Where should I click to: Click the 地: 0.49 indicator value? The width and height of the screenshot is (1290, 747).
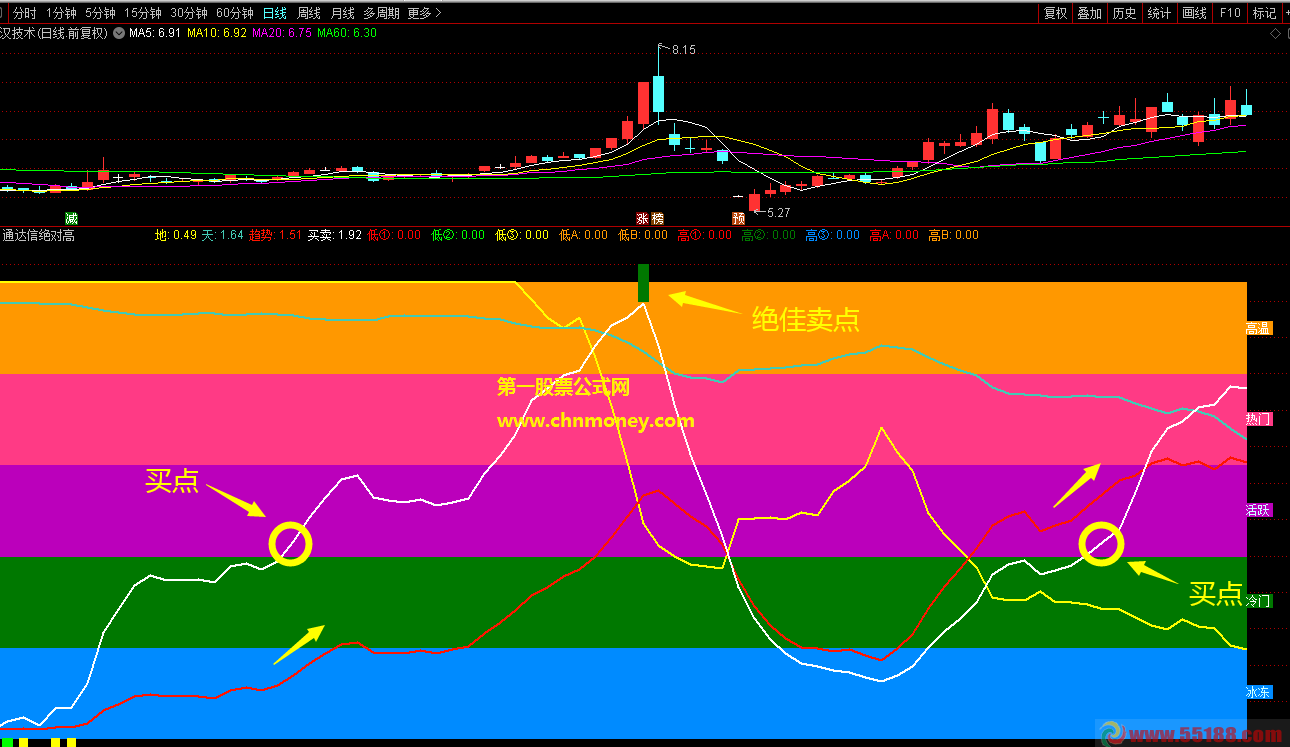tap(176, 236)
